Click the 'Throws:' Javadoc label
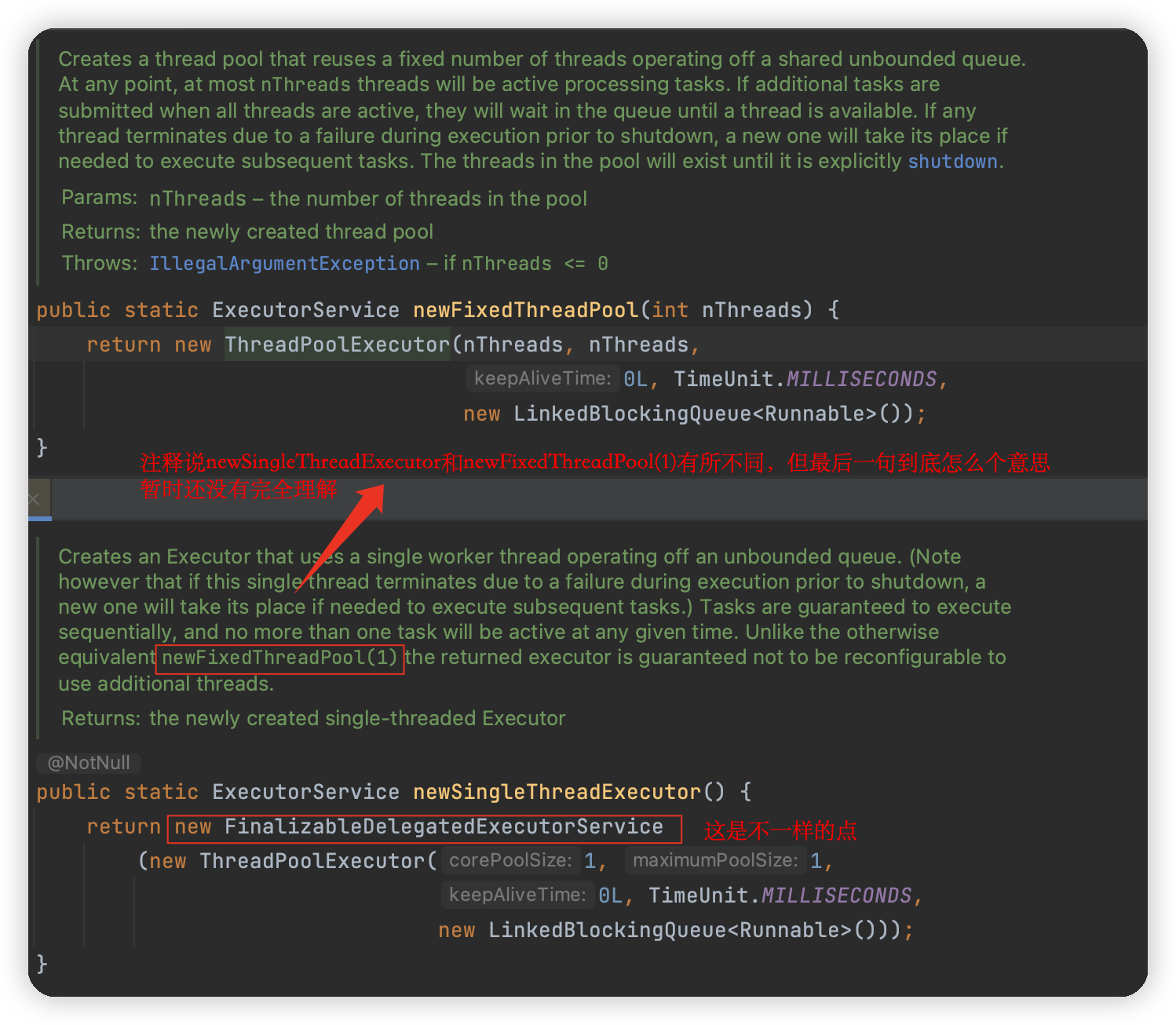 coord(100,263)
